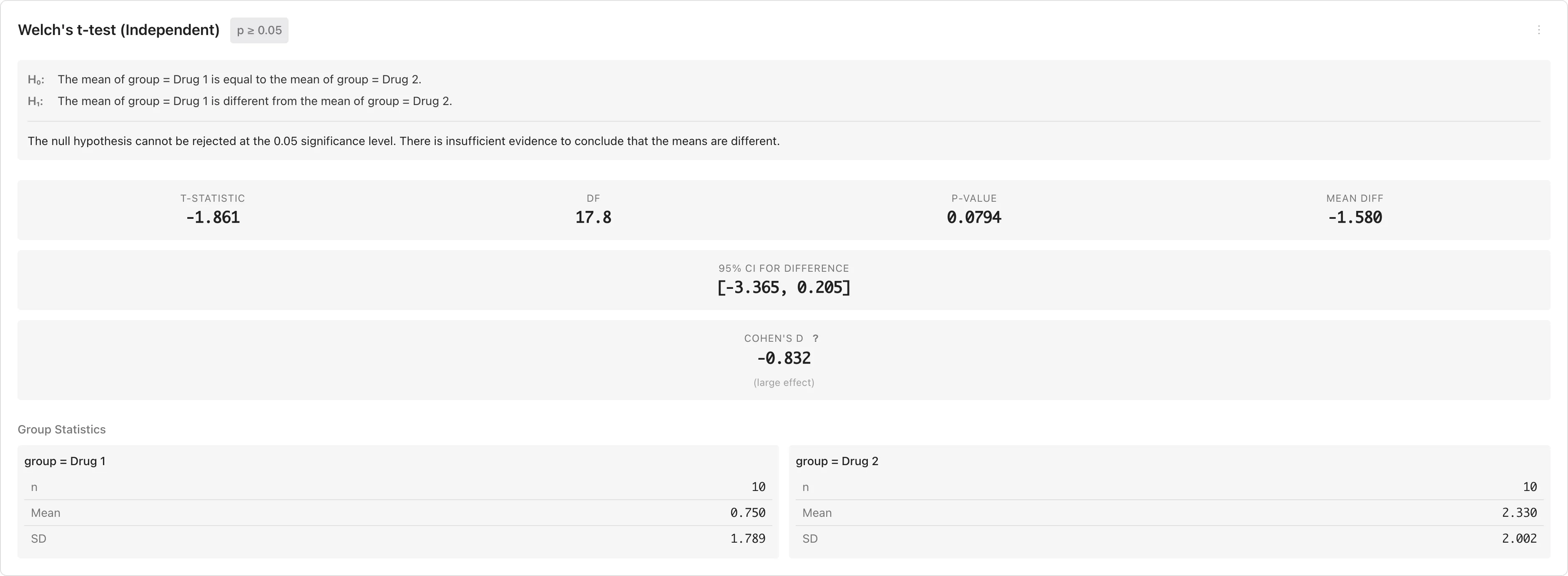Click the DF value 17.8

[593, 218]
